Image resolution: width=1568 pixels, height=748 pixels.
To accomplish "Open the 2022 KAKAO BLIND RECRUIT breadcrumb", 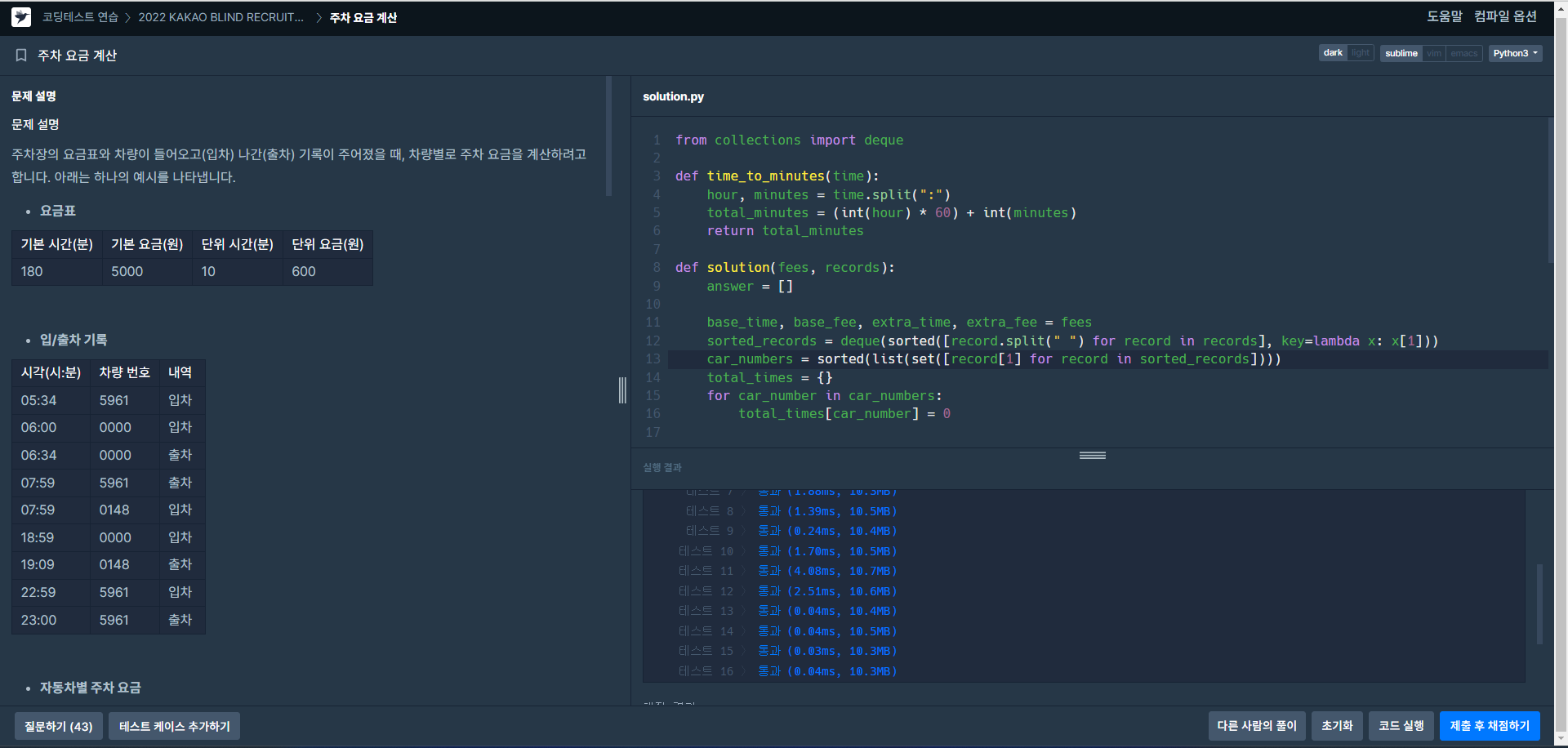I will click(x=220, y=17).
